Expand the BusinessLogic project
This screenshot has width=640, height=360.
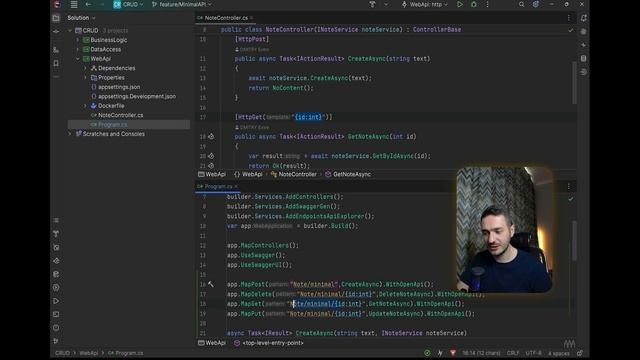pyautogui.click(x=78, y=40)
